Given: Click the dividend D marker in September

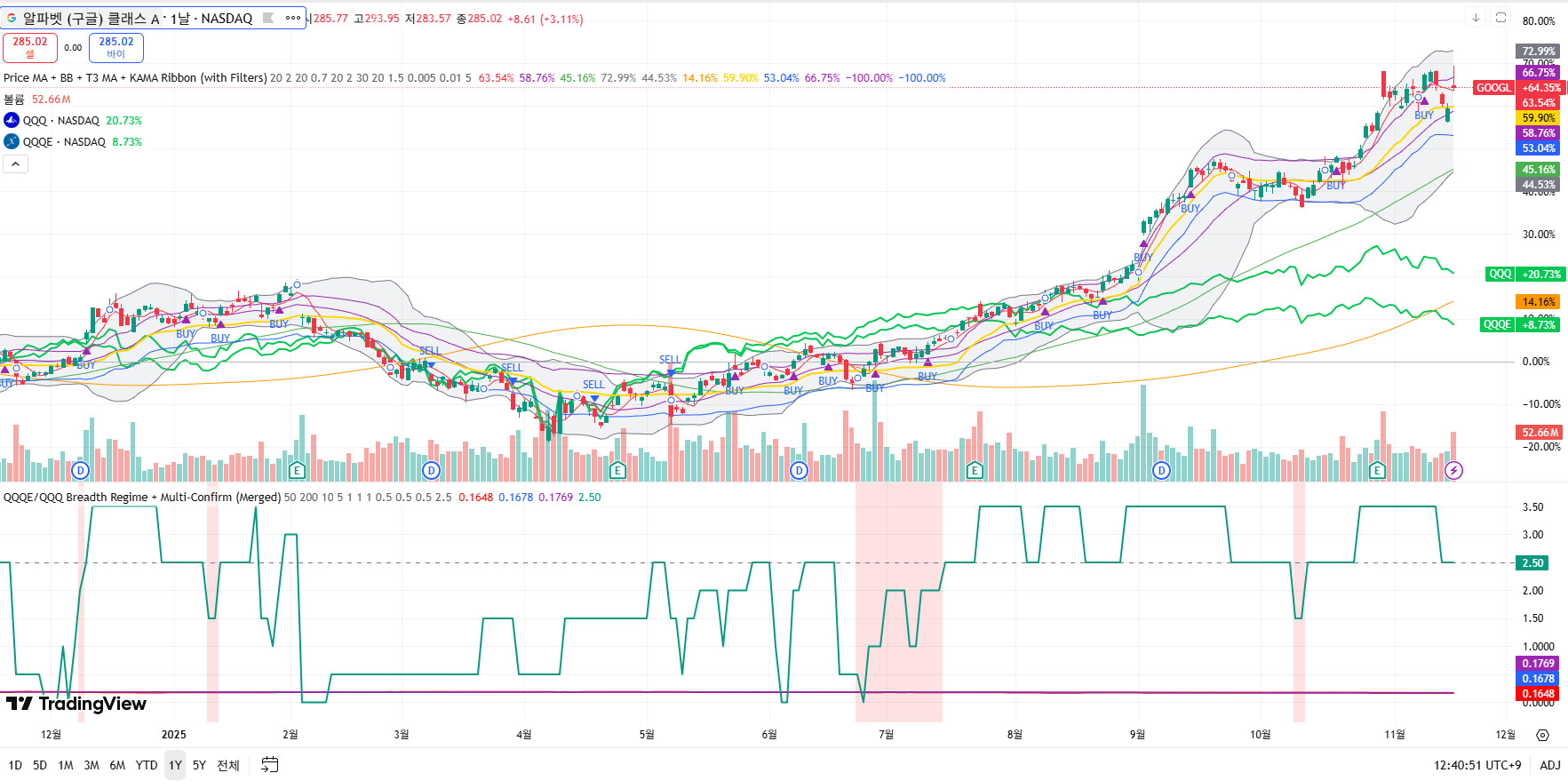Looking at the screenshot, I should click(x=1161, y=470).
